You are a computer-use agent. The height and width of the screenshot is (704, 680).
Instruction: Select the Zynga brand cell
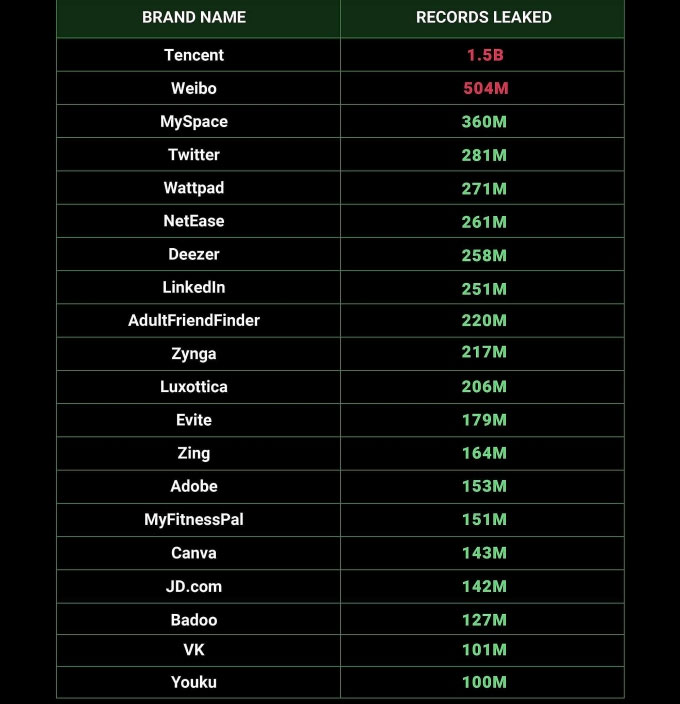click(x=194, y=353)
